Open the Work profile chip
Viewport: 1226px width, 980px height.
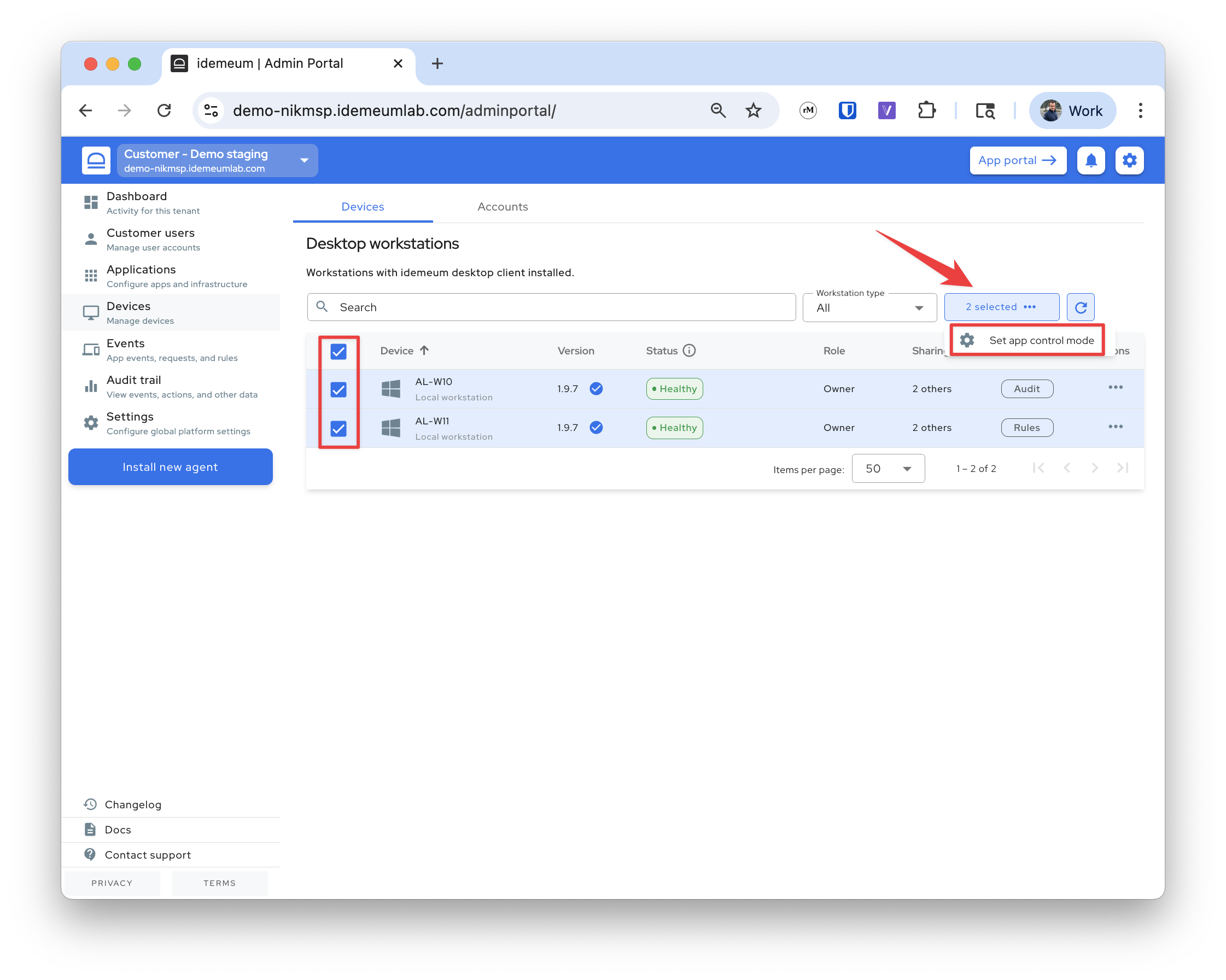click(1072, 110)
